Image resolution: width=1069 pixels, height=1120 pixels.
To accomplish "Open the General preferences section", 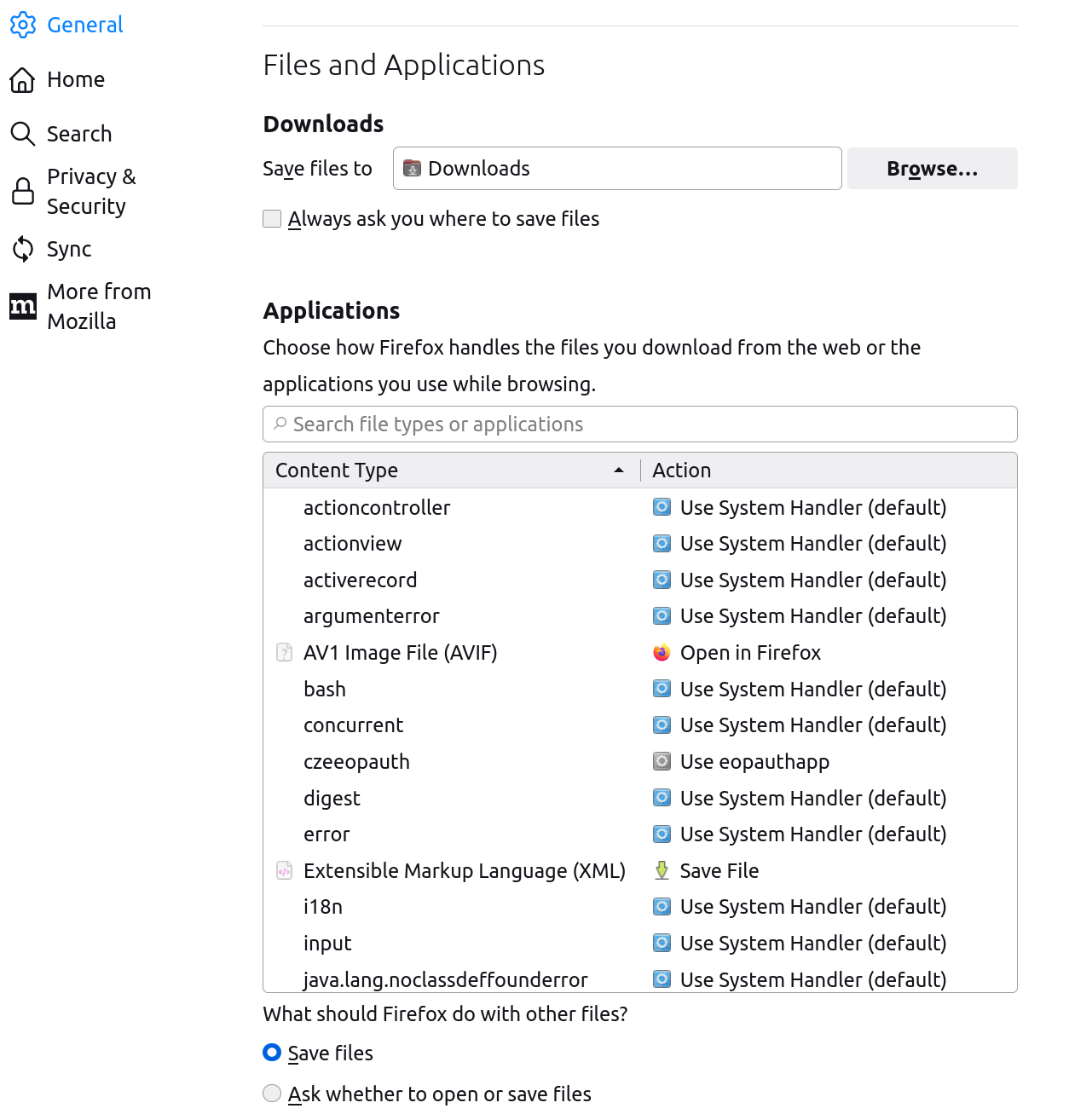I will point(85,25).
